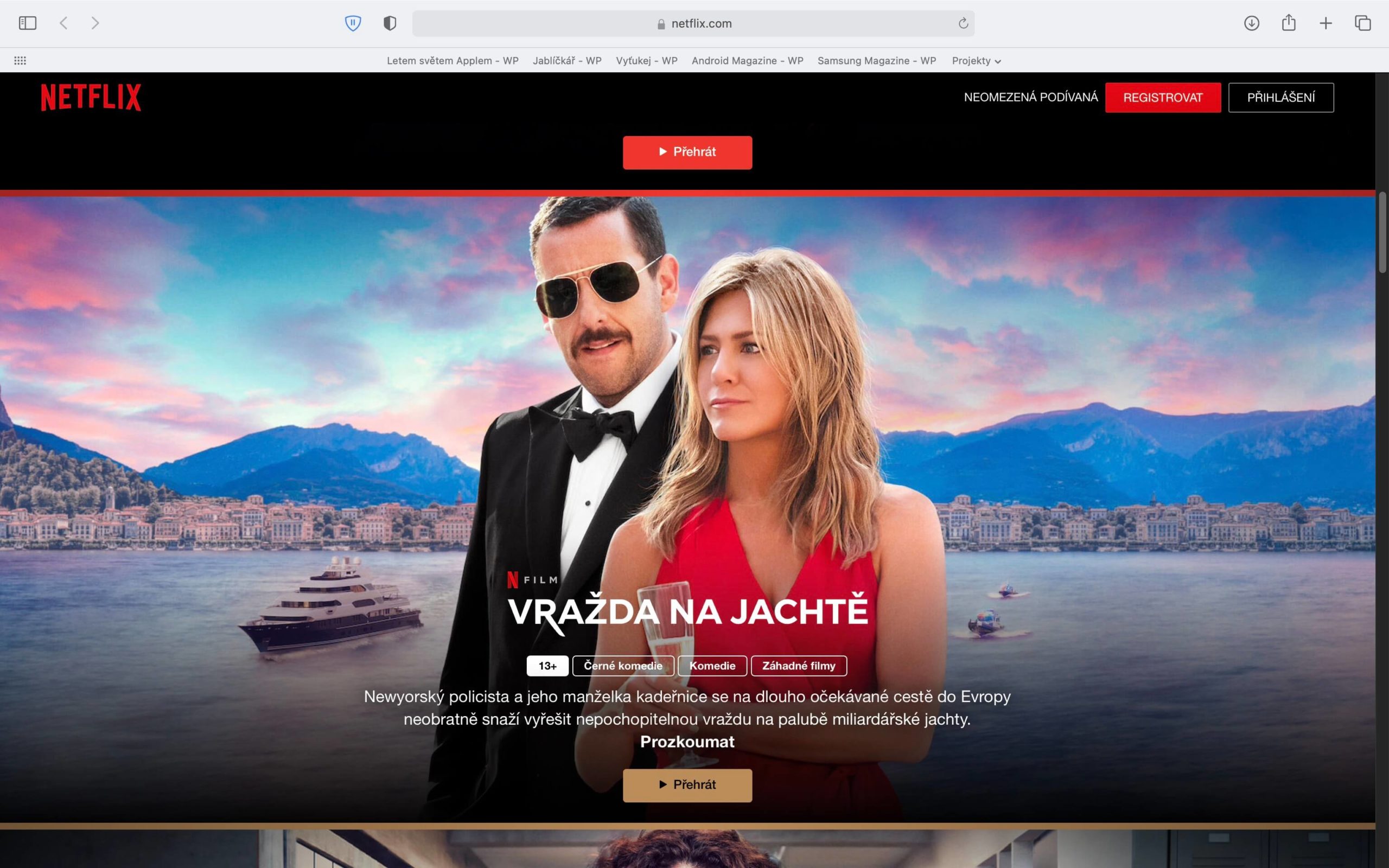Click the page scrollbar thumb
Image resolution: width=1389 pixels, height=868 pixels.
[1382, 233]
